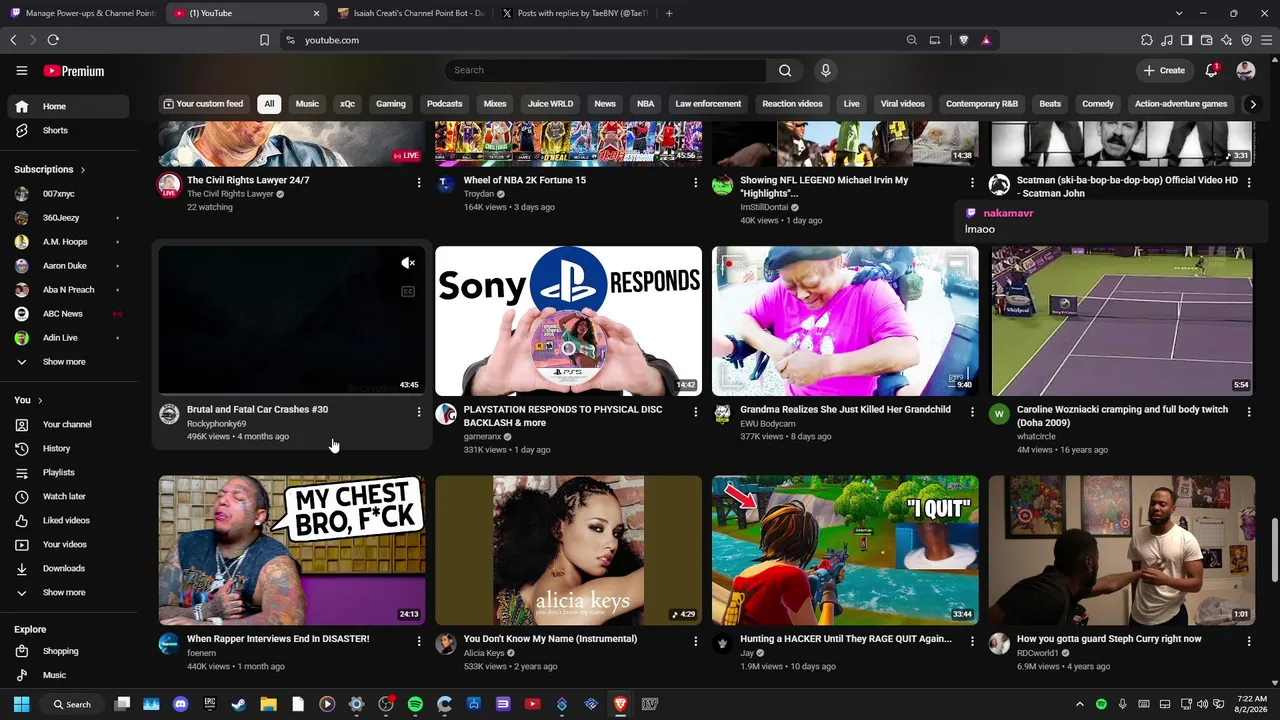This screenshot has height=720, width=1280.
Task: Show more subscriptions under Adin Live
Action: [x=66, y=361]
